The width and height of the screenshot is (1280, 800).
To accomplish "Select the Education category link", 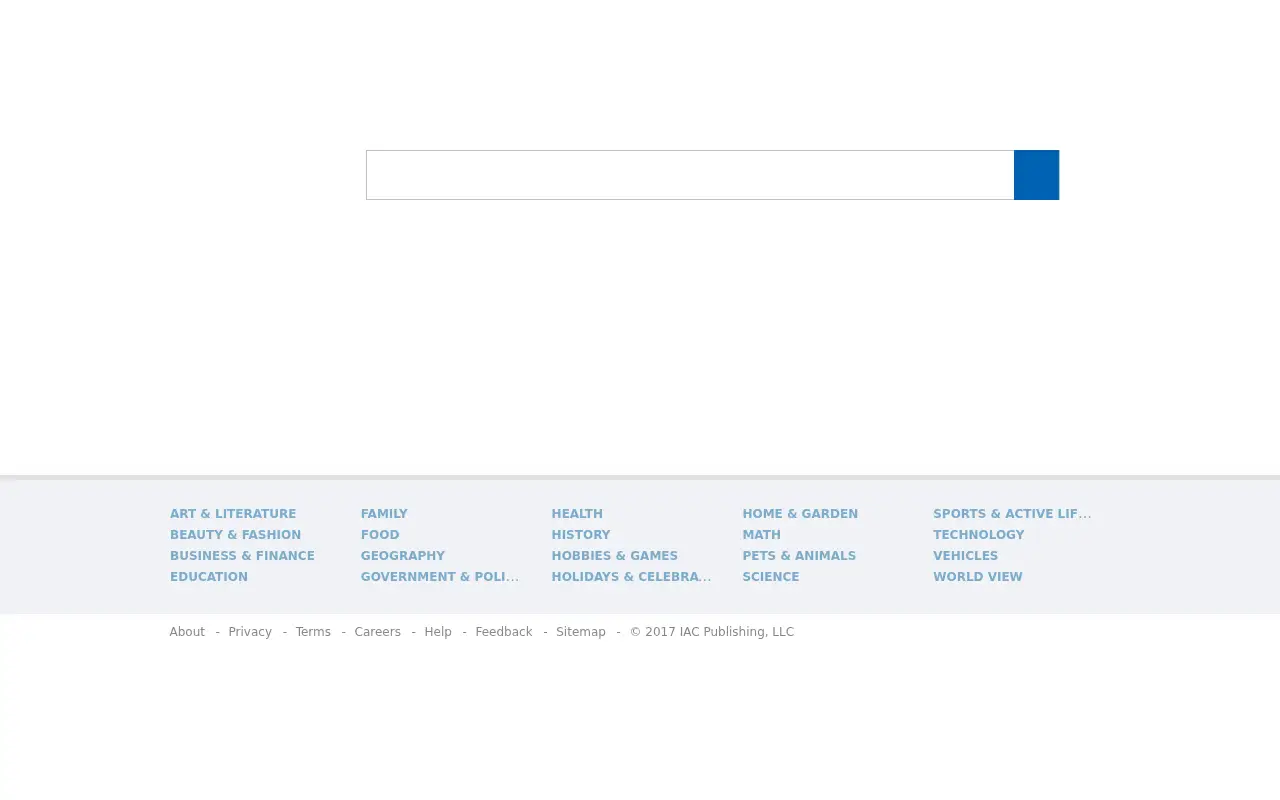I will (209, 577).
